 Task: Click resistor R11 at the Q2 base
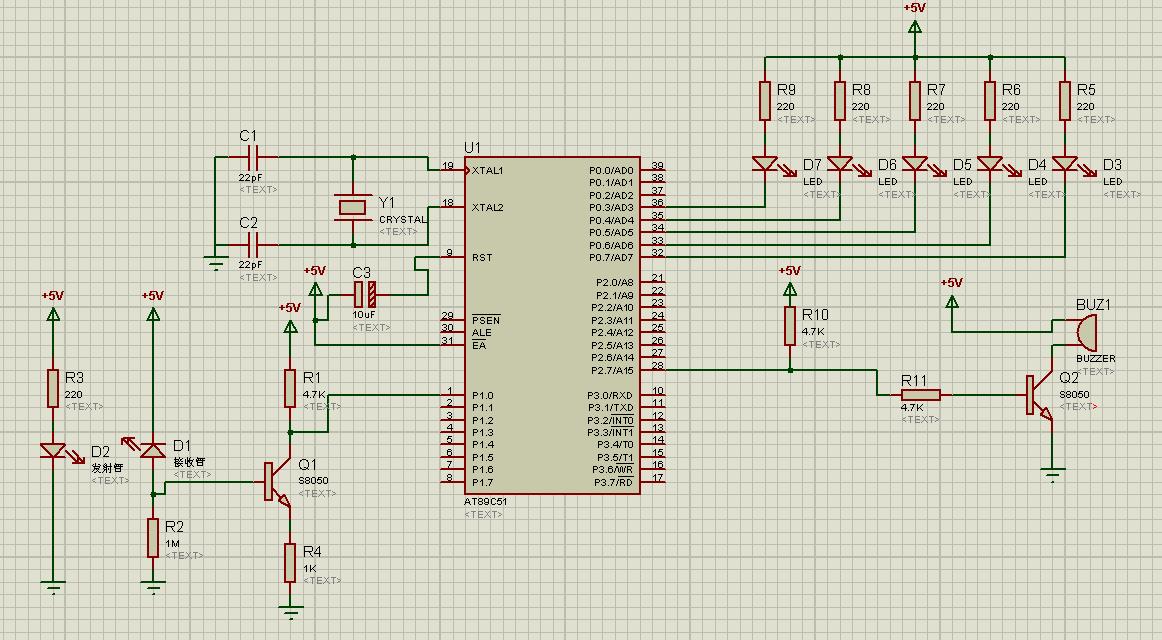tap(921, 395)
